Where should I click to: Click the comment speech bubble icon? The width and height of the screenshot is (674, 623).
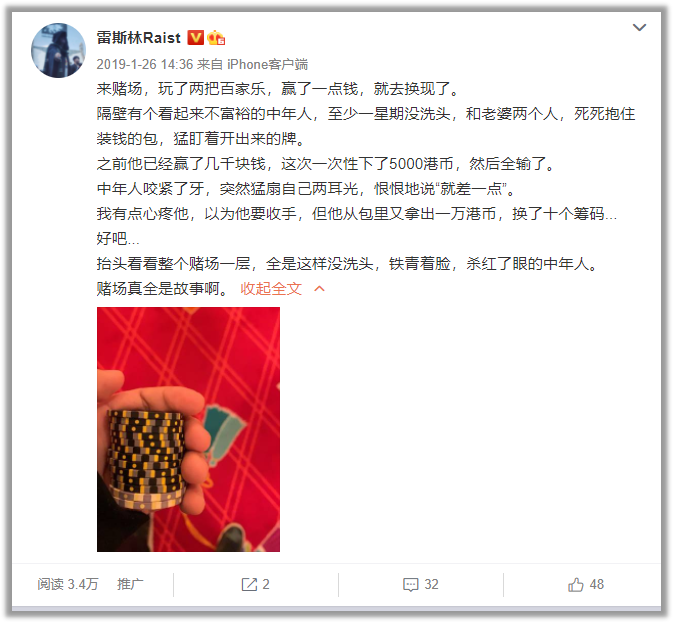pos(411,585)
